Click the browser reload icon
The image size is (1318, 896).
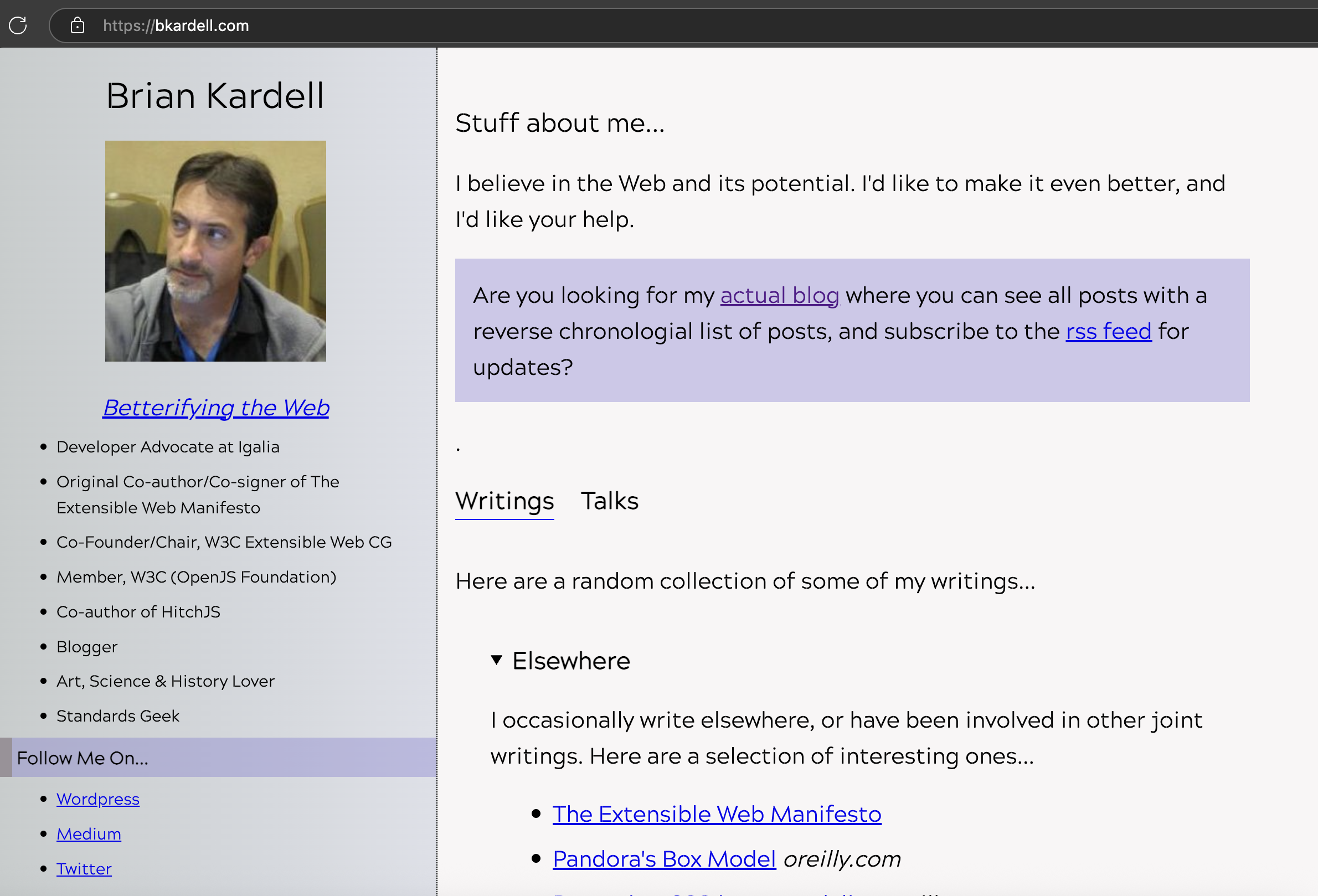click(18, 25)
